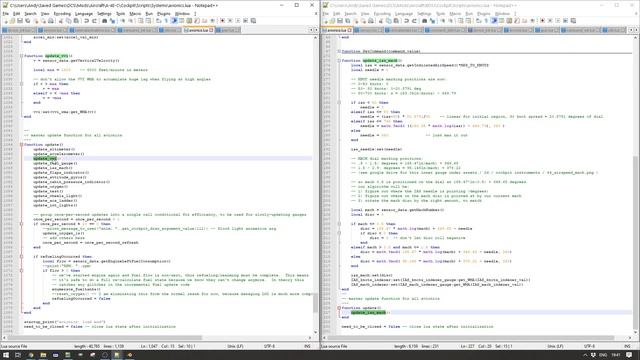Click Zoom In icon in left Notepad++ toolbar
This screenshot has height=360, width=640.
tap(122, 20)
